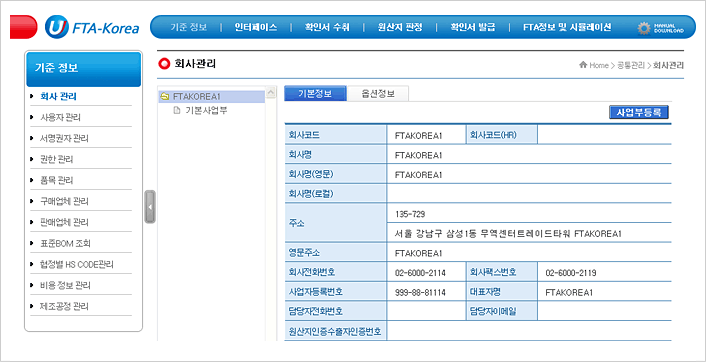Click the 공통관리 breadcrumb link
Image resolution: width=706 pixels, height=362 pixels.
(631, 66)
